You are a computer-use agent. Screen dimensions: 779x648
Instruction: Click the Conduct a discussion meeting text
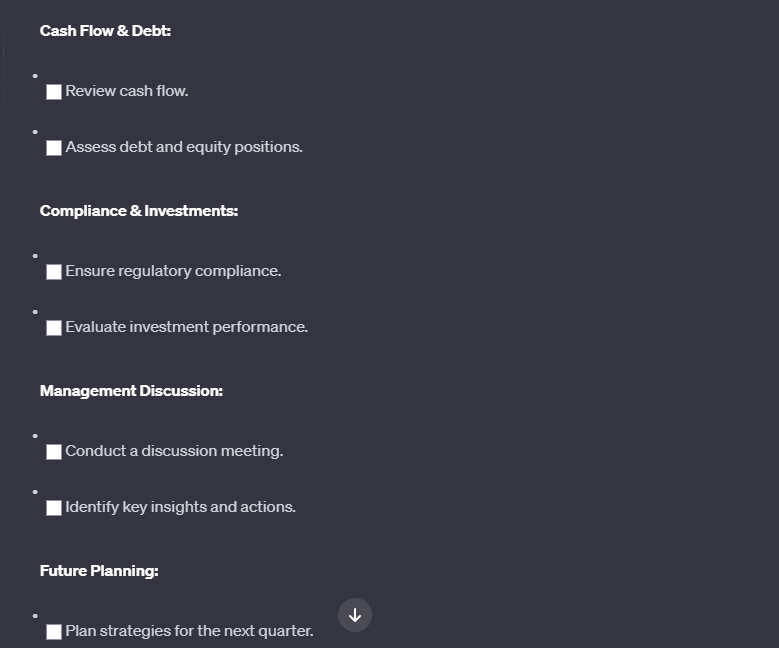pos(174,451)
